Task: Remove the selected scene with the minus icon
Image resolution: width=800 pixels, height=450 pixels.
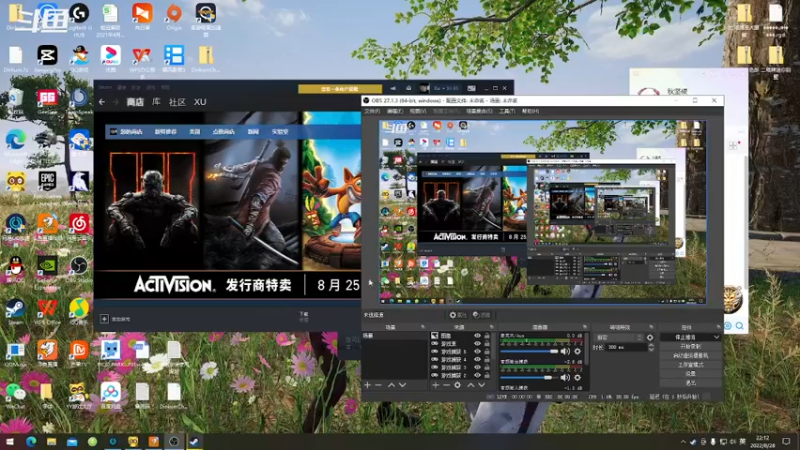Action: click(x=379, y=385)
